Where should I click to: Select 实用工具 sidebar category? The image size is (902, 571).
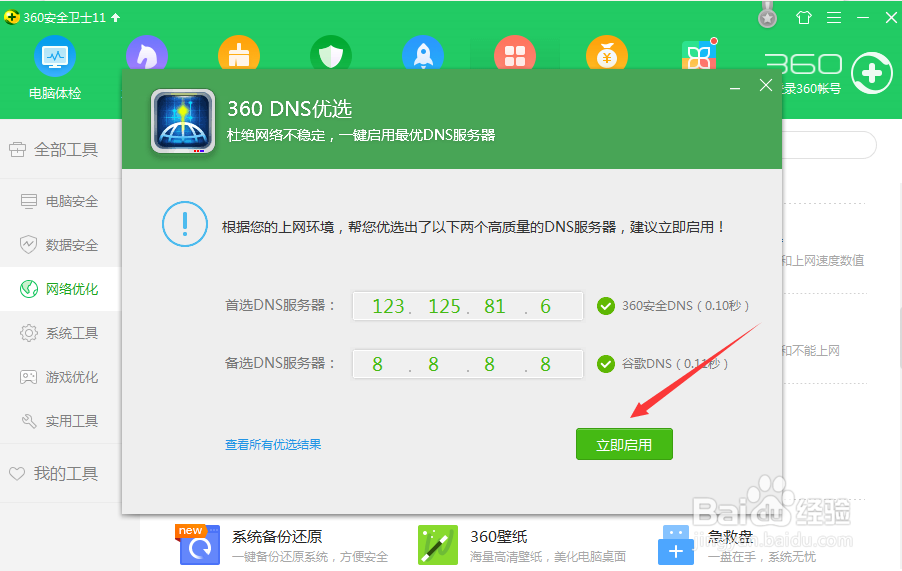point(60,421)
